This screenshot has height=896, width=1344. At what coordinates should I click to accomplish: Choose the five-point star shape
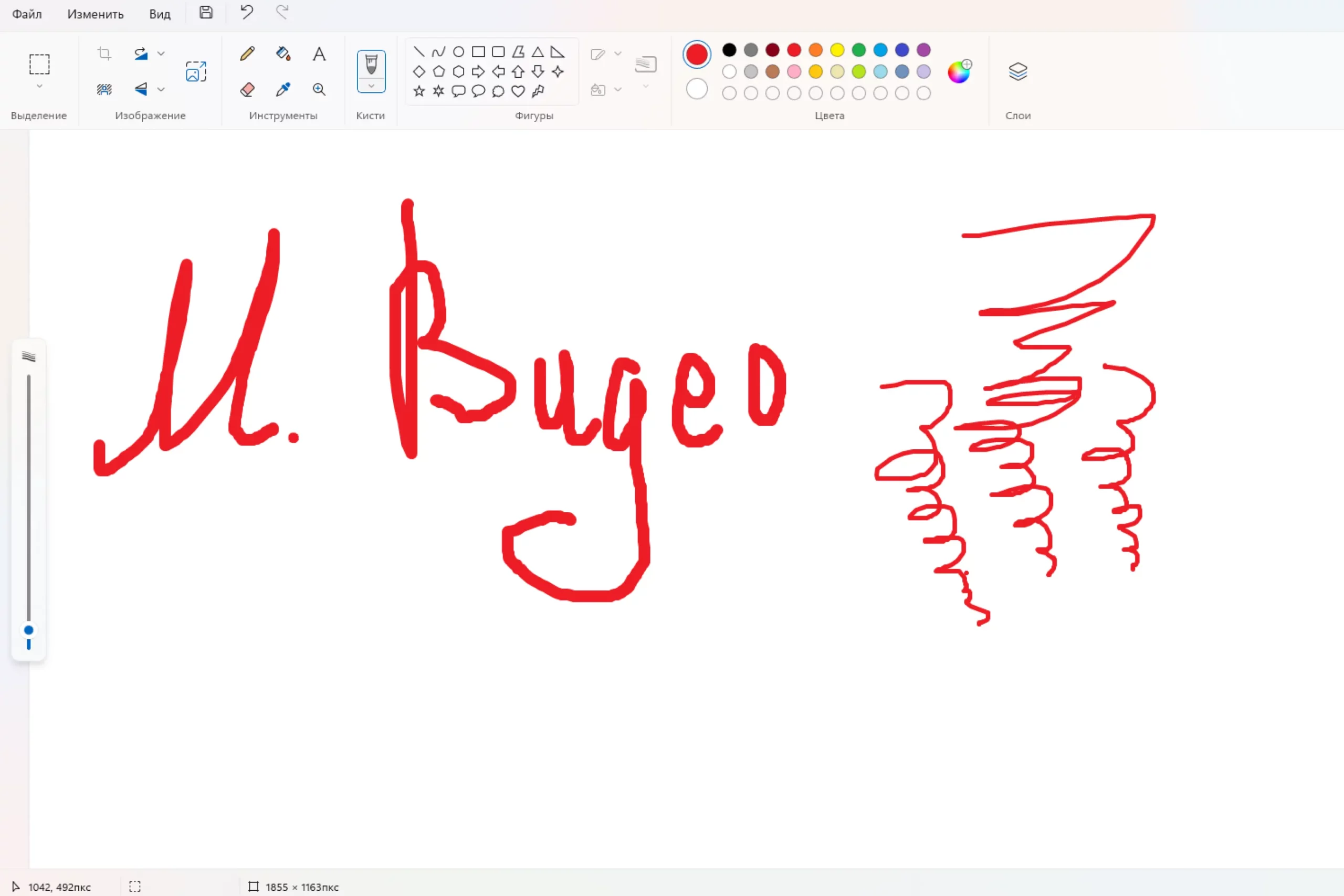pos(419,91)
